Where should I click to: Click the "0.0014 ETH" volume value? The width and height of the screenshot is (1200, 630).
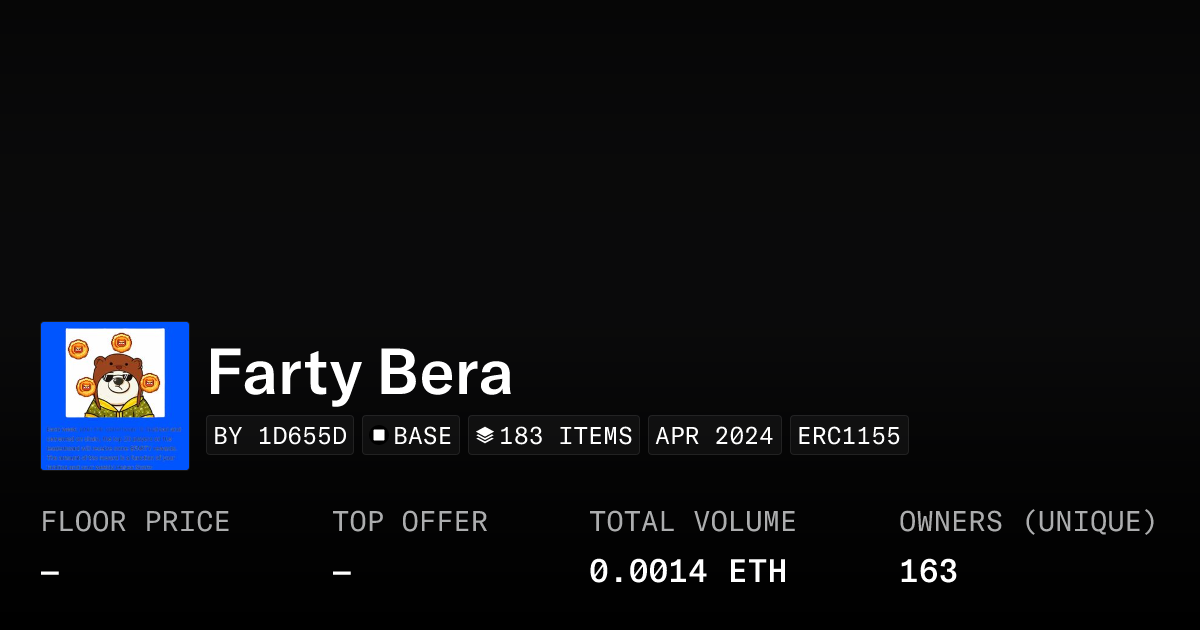point(688,572)
